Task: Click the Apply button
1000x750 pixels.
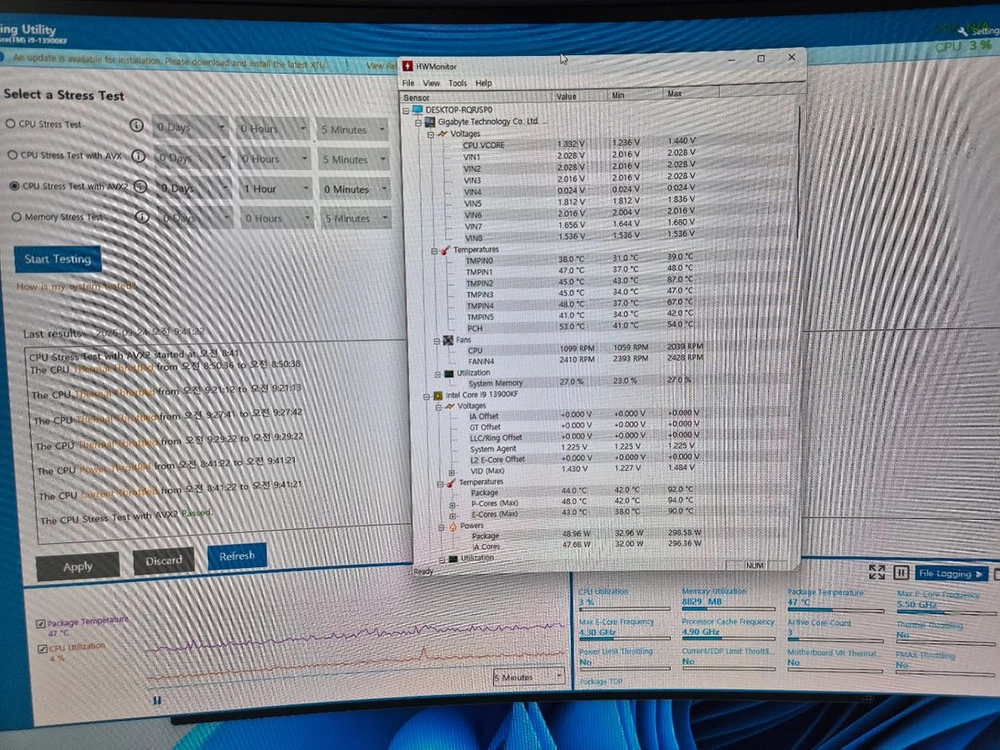Action: click(x=78, y=566)
